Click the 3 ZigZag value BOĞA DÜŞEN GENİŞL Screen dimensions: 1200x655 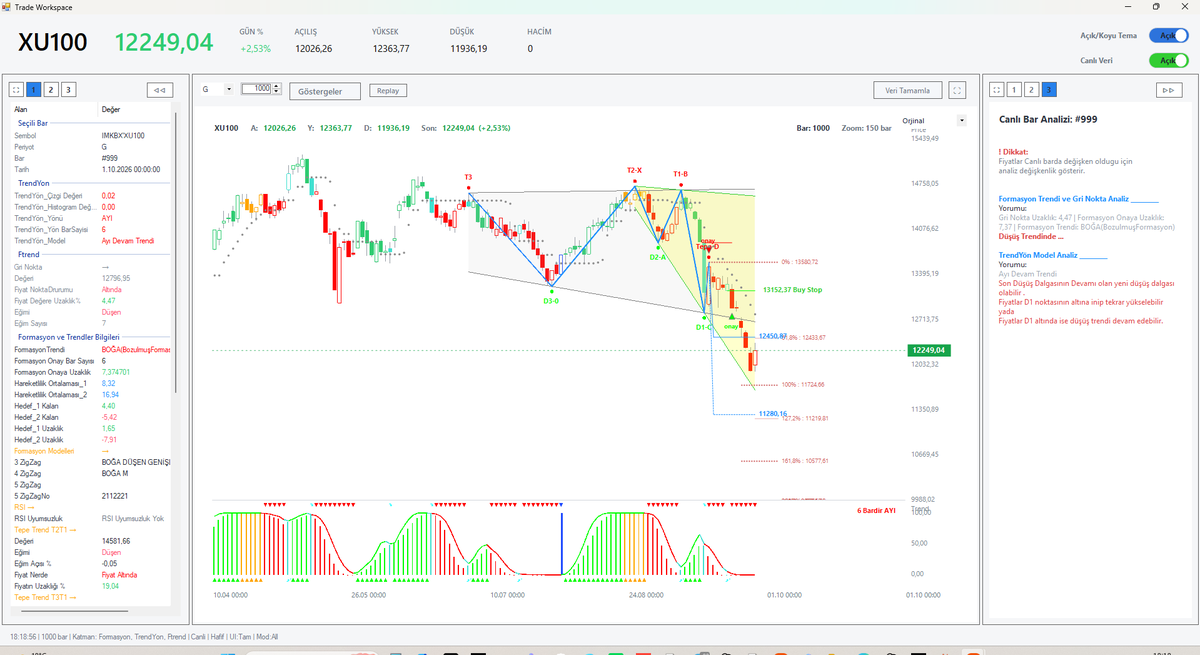[x=136, y=462]
